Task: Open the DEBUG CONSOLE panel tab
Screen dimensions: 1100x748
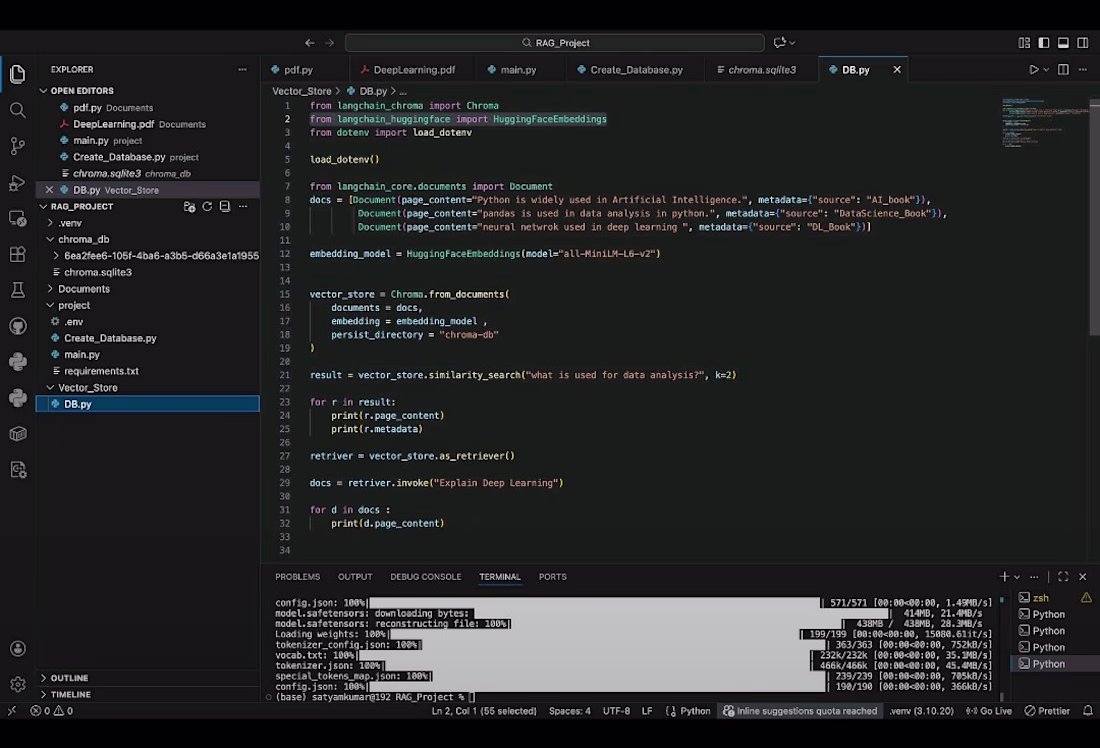Action: [426, 577]
